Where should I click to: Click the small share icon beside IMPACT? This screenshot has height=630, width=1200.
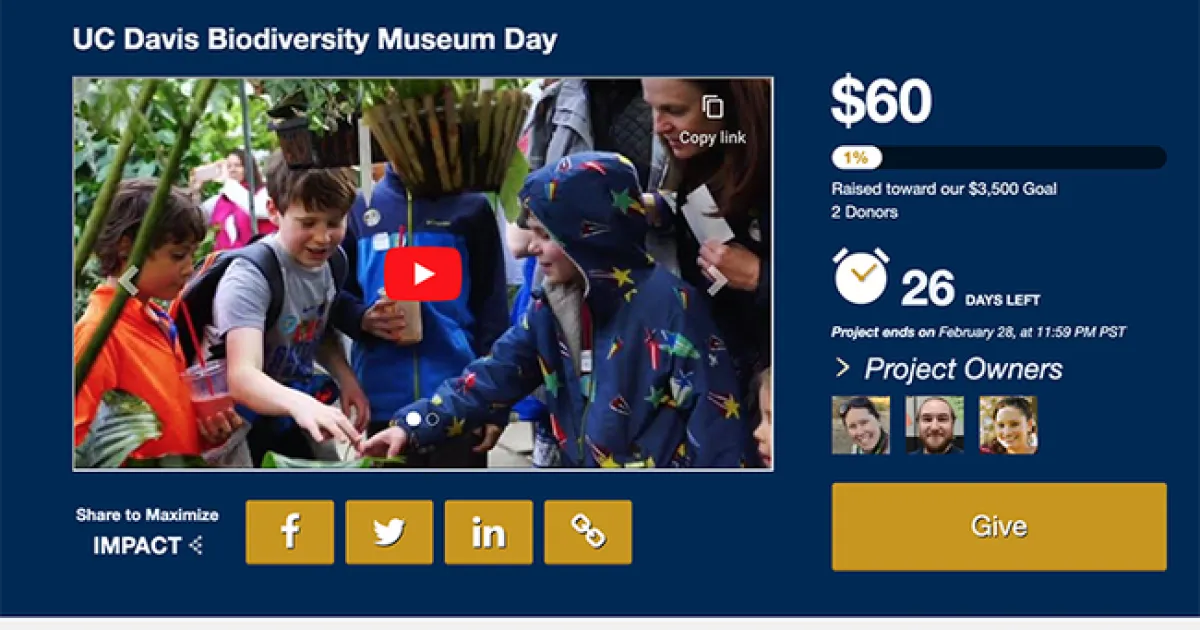pos(196,546)
